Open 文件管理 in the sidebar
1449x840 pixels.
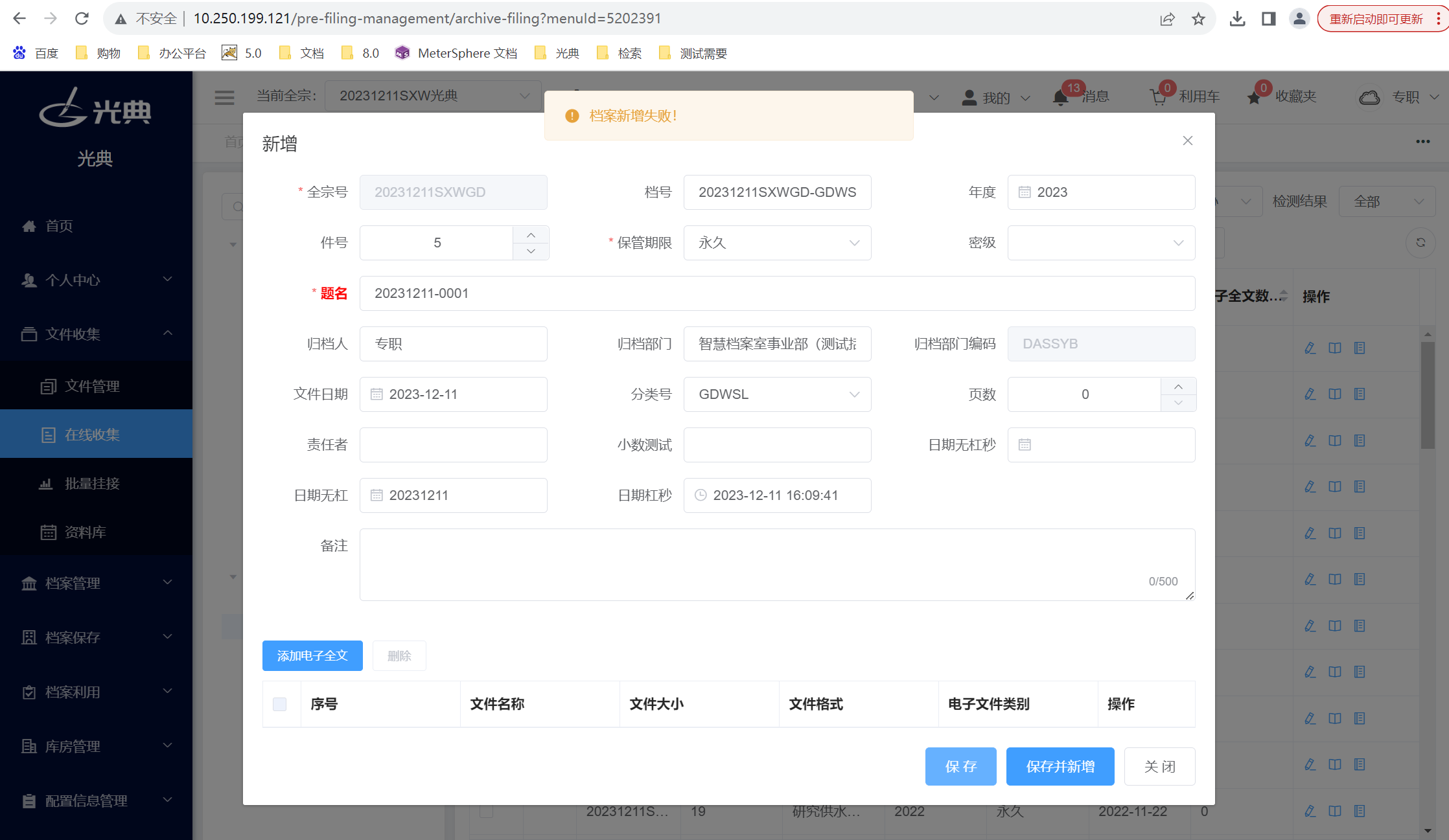[96, 386]
